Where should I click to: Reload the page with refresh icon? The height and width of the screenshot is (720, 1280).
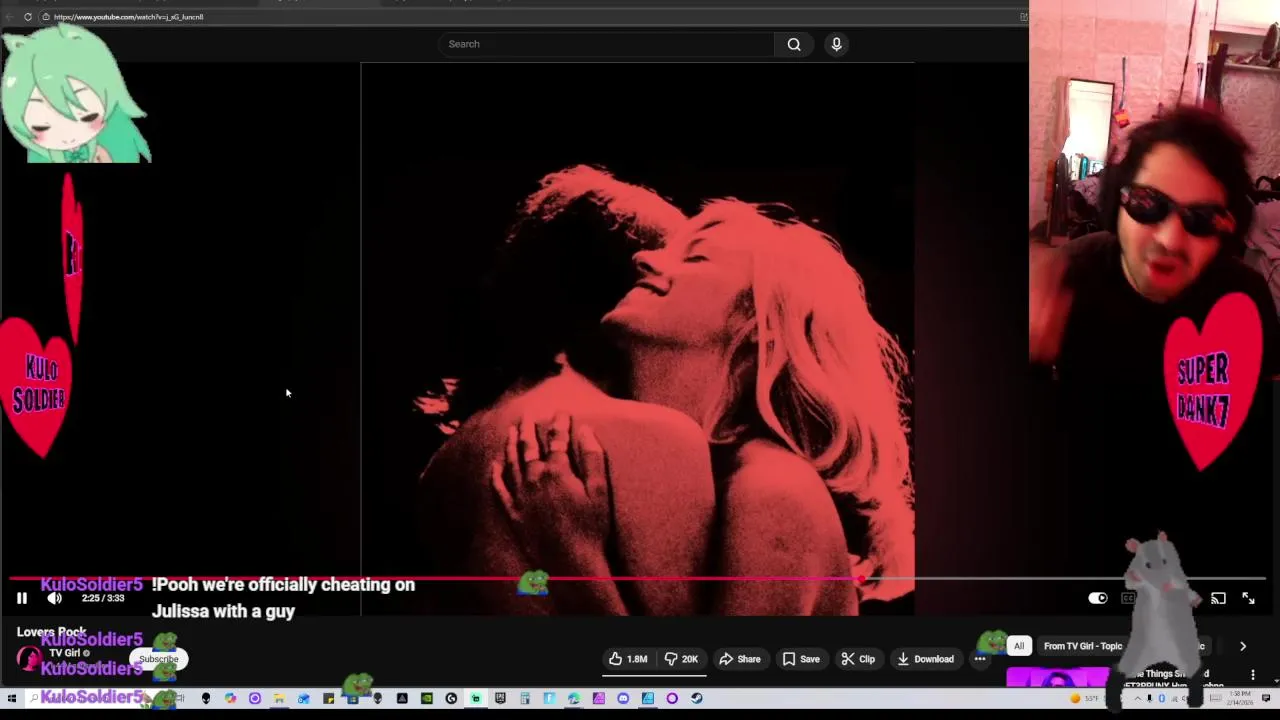click(x=28, y=17)
